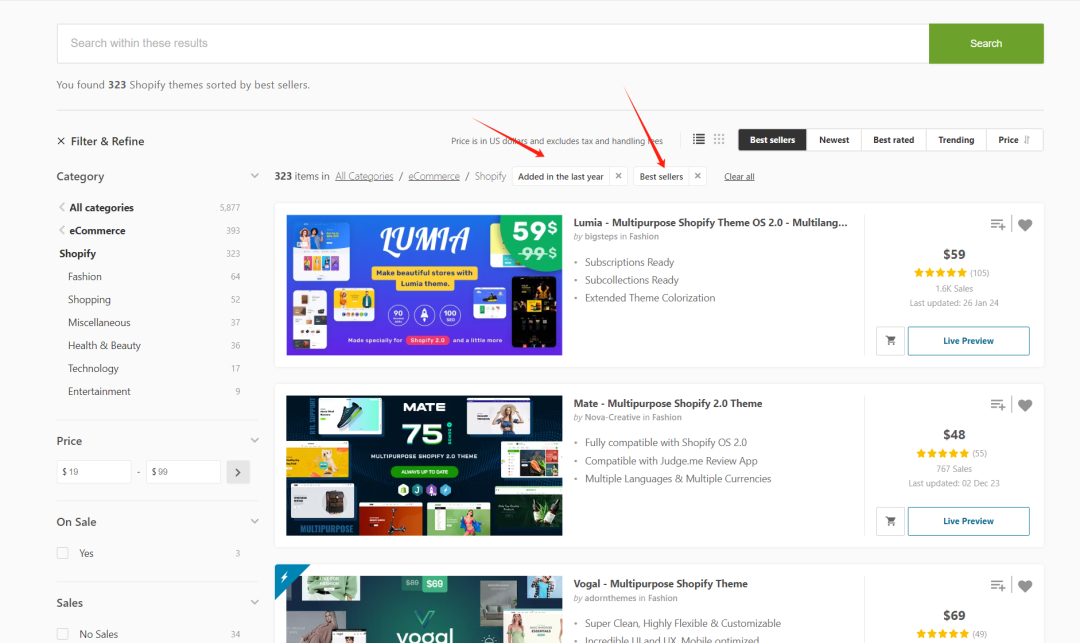Add Lumia theme to collection
This screenshot has width=1080, height=643.
(997, 225)
